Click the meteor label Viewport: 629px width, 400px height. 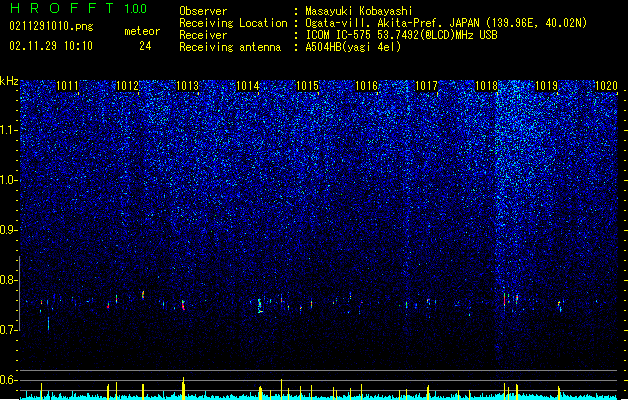(x=142, y=31)
